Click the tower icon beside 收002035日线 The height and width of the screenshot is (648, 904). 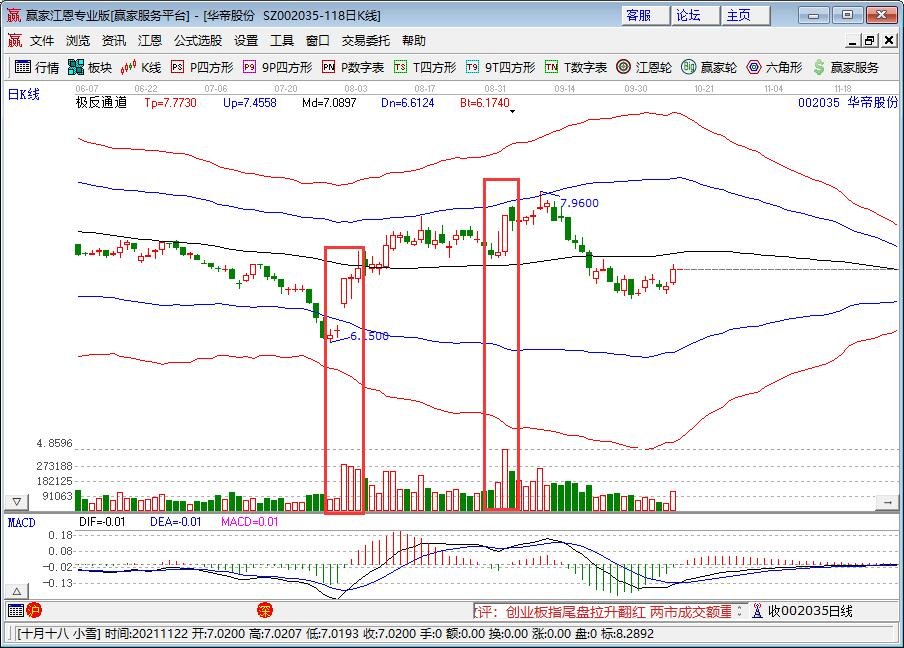[x=758, y=611]
